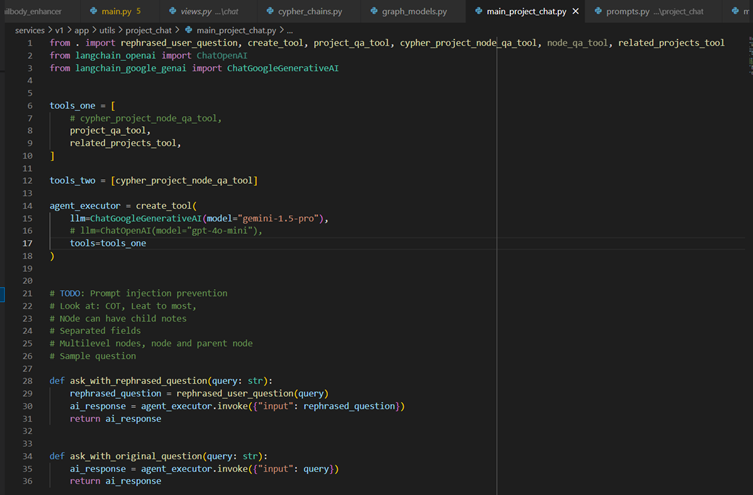Open the 'services' breadcrumb dropdown
Viewport: 753px width, 495px height.
click(30, 30)
